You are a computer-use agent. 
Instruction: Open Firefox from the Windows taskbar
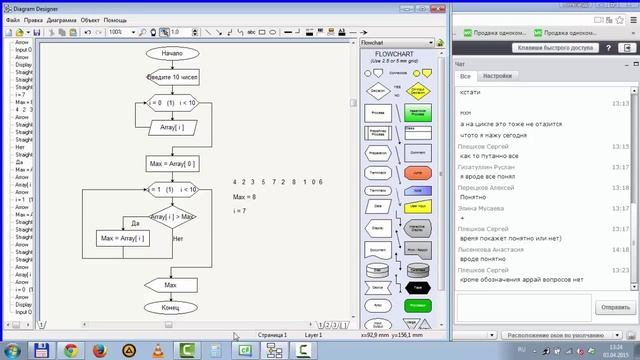tap(100, 351)
